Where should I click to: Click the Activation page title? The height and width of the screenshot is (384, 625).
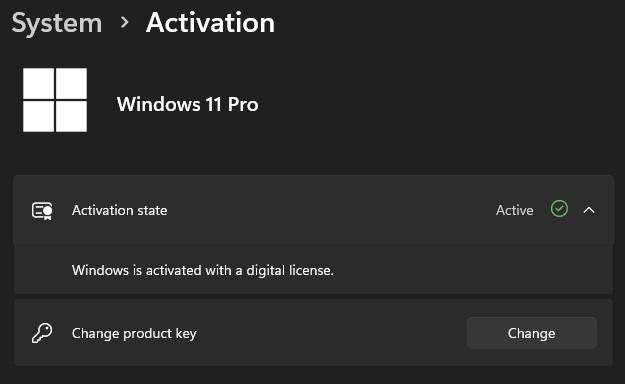point(210,22)
